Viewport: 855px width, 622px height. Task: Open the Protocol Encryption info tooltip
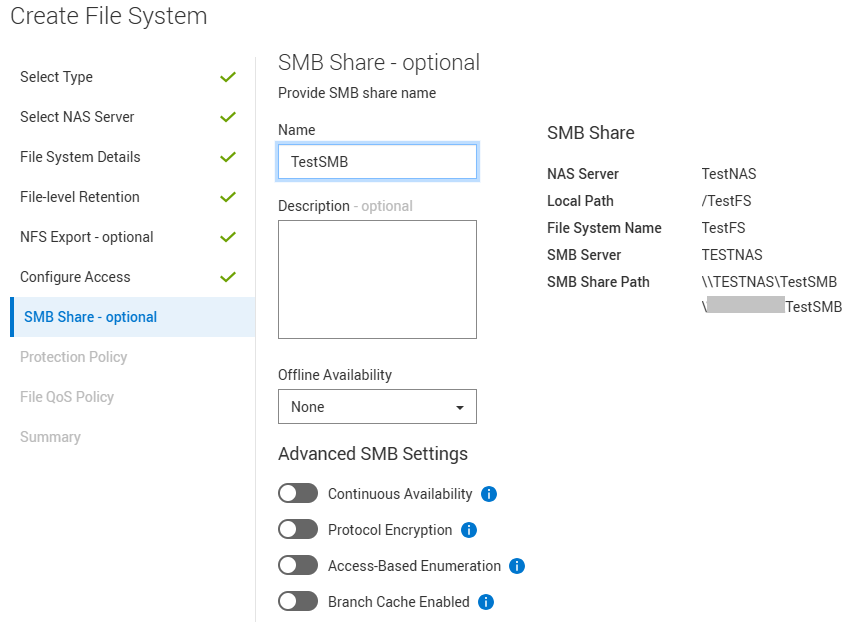468,530
